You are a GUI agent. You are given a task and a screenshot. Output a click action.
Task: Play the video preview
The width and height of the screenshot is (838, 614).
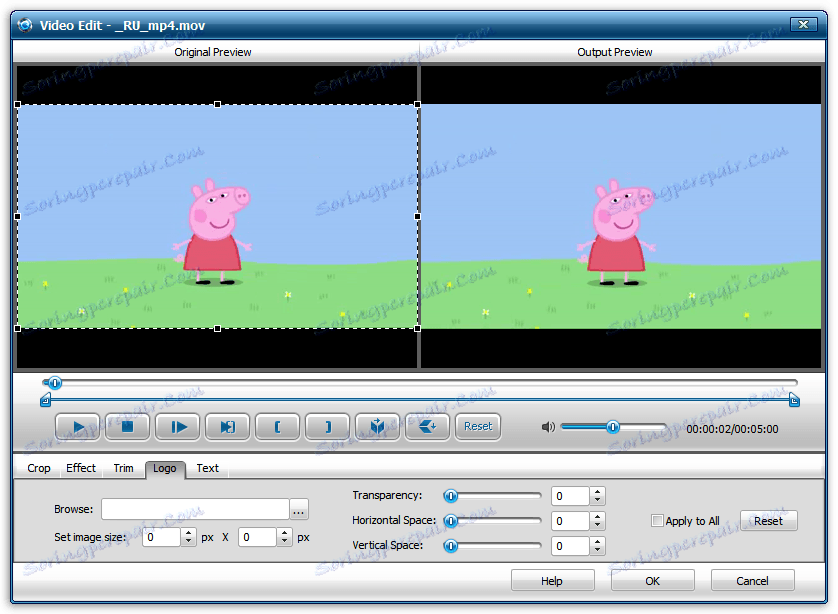[78, 426]
